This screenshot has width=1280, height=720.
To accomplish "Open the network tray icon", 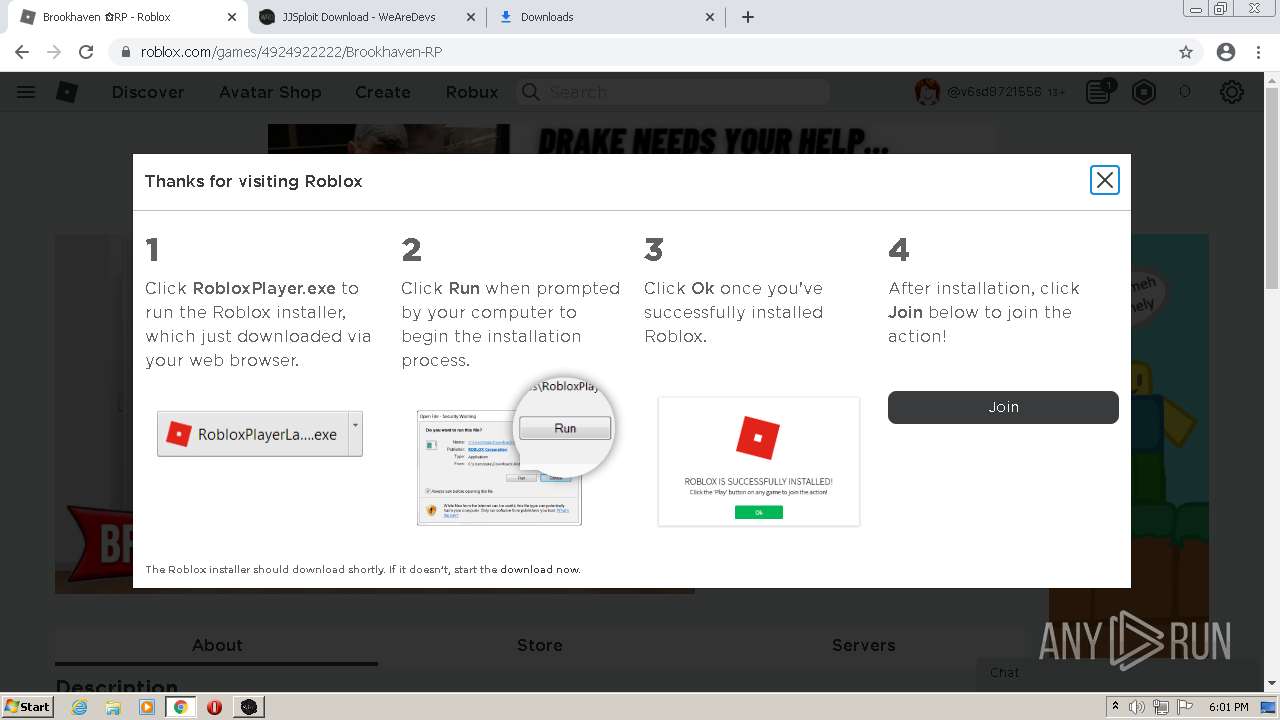I will pos(1162,707).
